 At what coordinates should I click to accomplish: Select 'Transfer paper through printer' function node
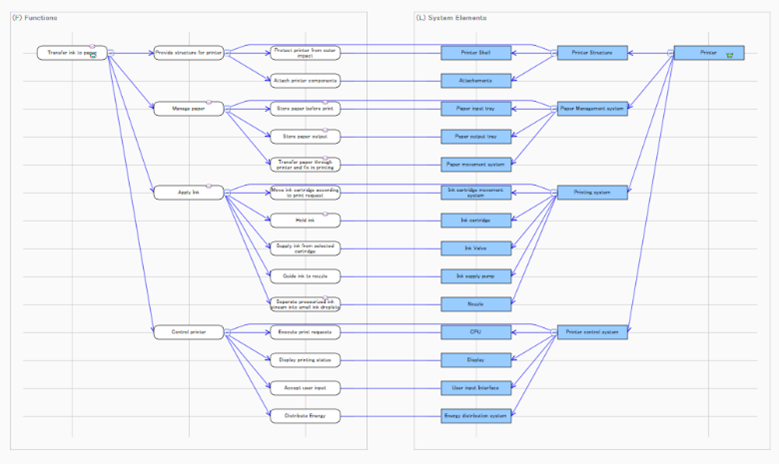click(x=305, y=164)
